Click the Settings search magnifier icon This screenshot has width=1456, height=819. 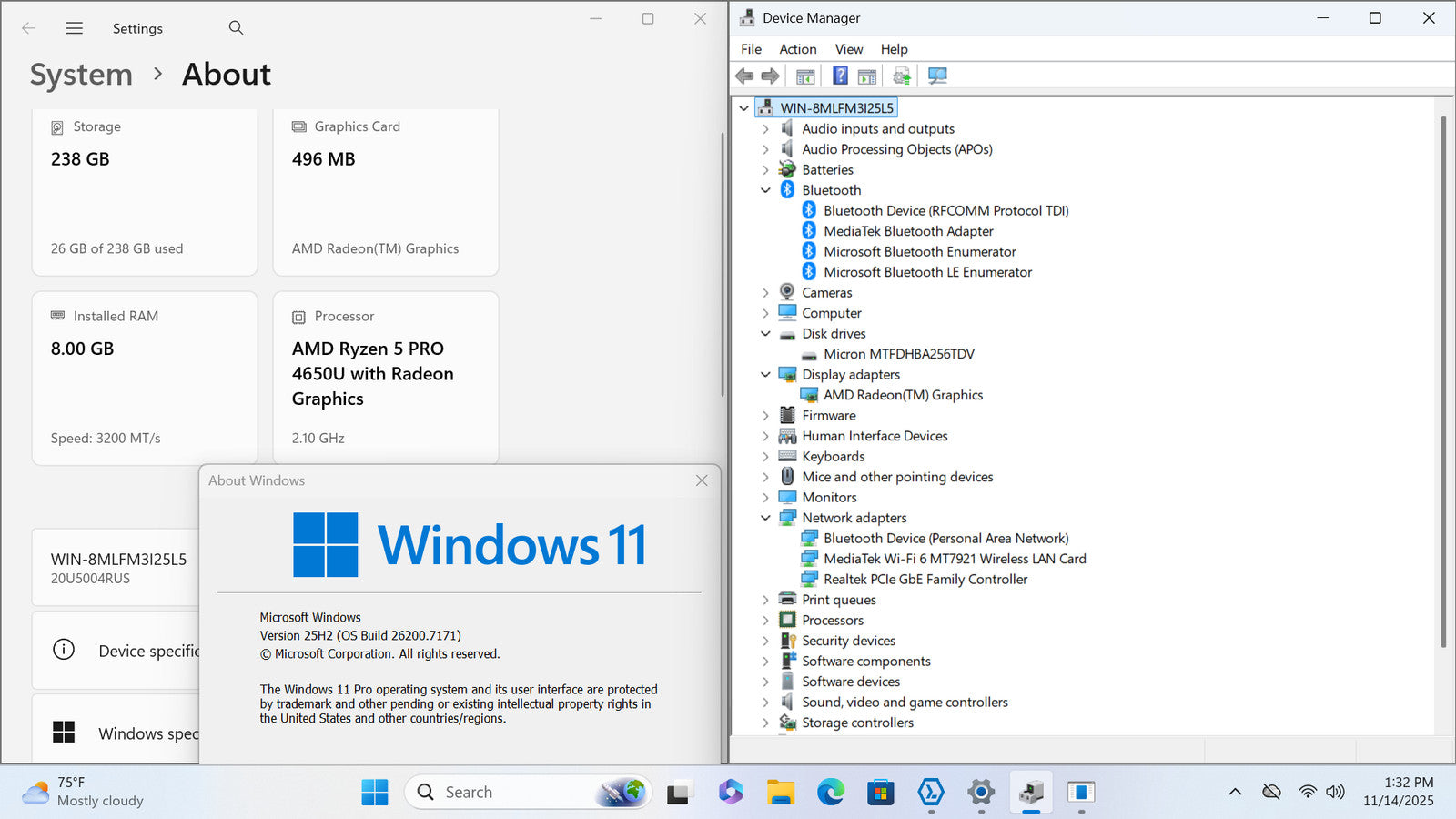pos(236,28)
